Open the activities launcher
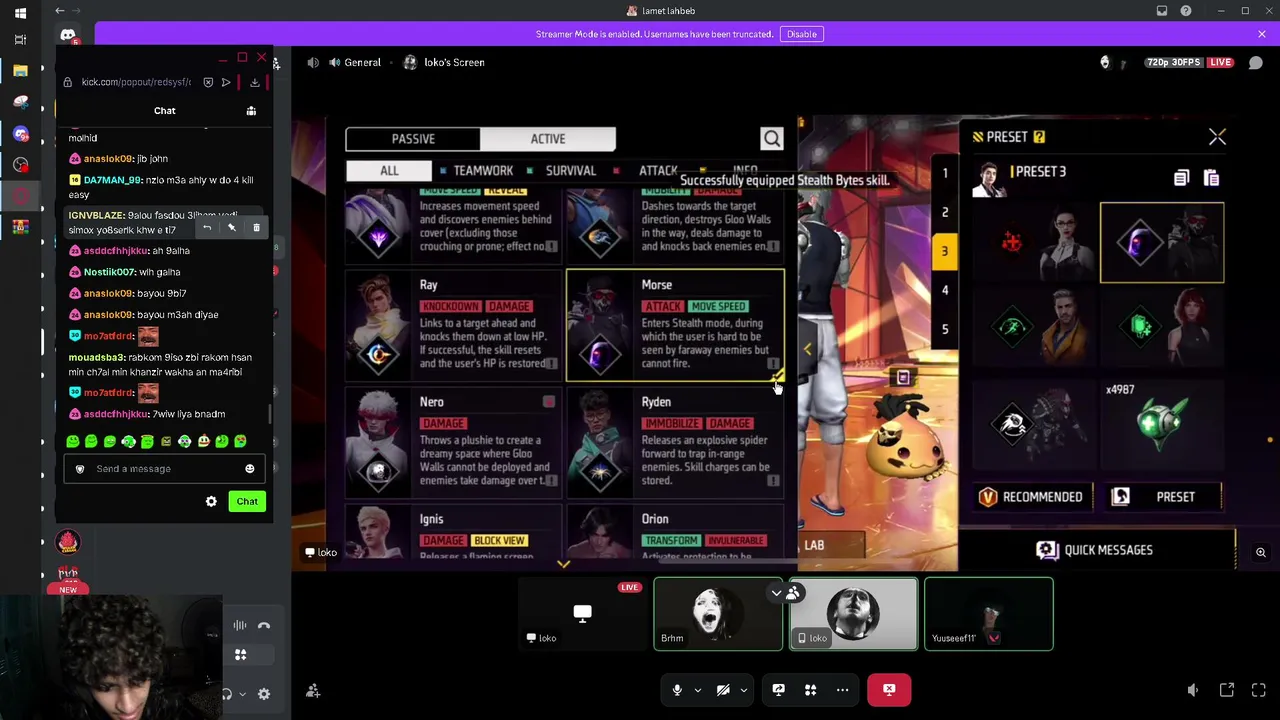The image size is (1280, 720). tap(810, 690)
